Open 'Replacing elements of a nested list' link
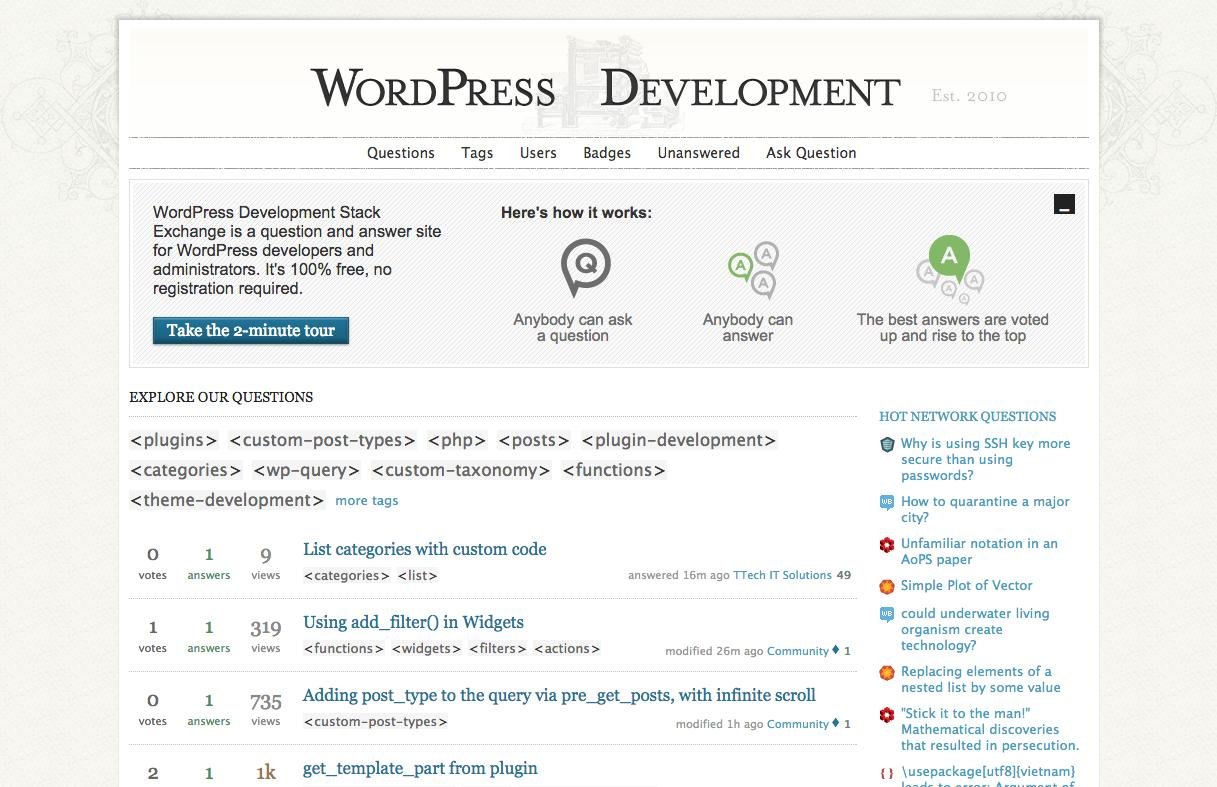 coord(981,680)
